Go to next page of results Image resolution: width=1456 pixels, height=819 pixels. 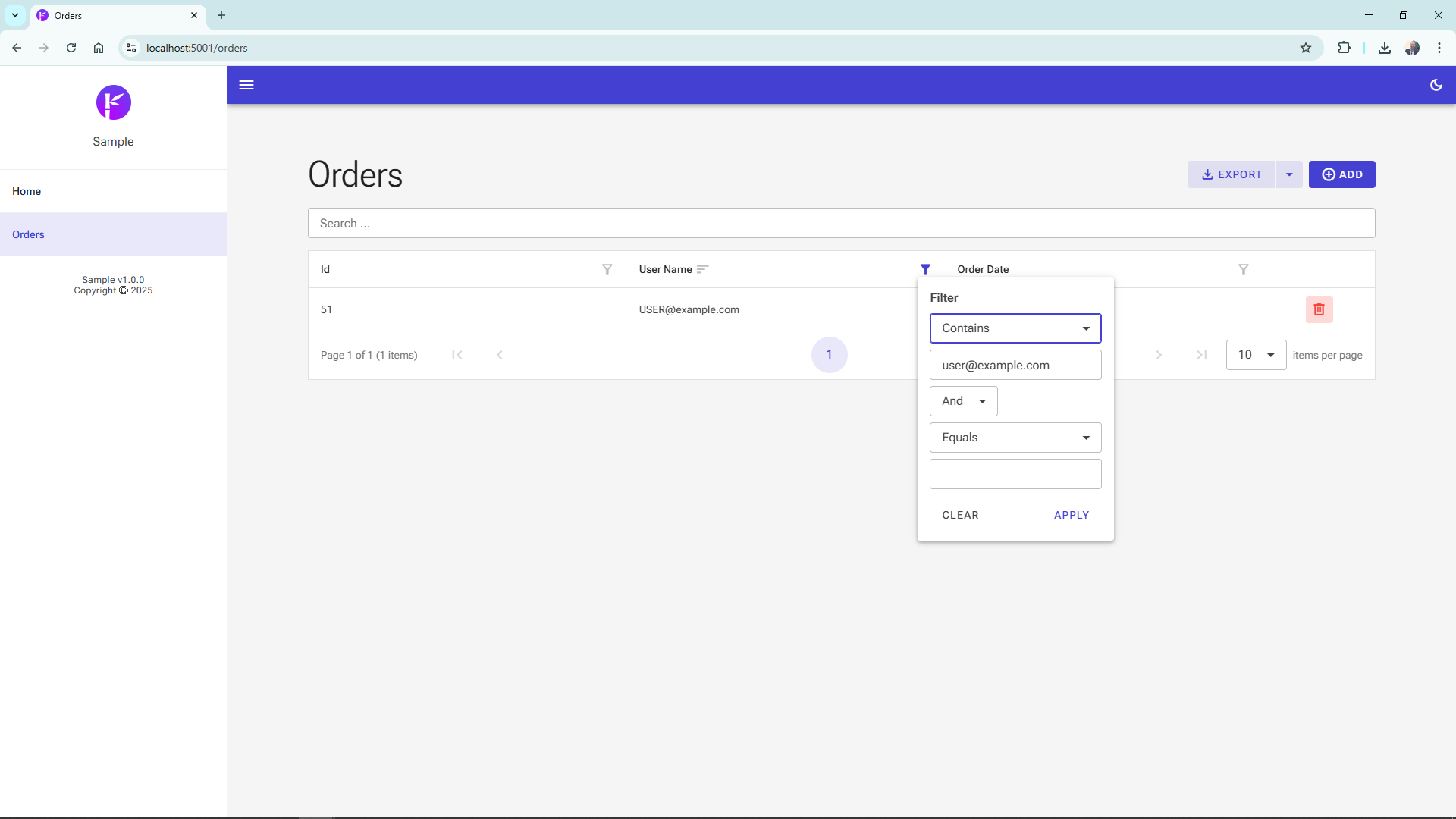1159,355
